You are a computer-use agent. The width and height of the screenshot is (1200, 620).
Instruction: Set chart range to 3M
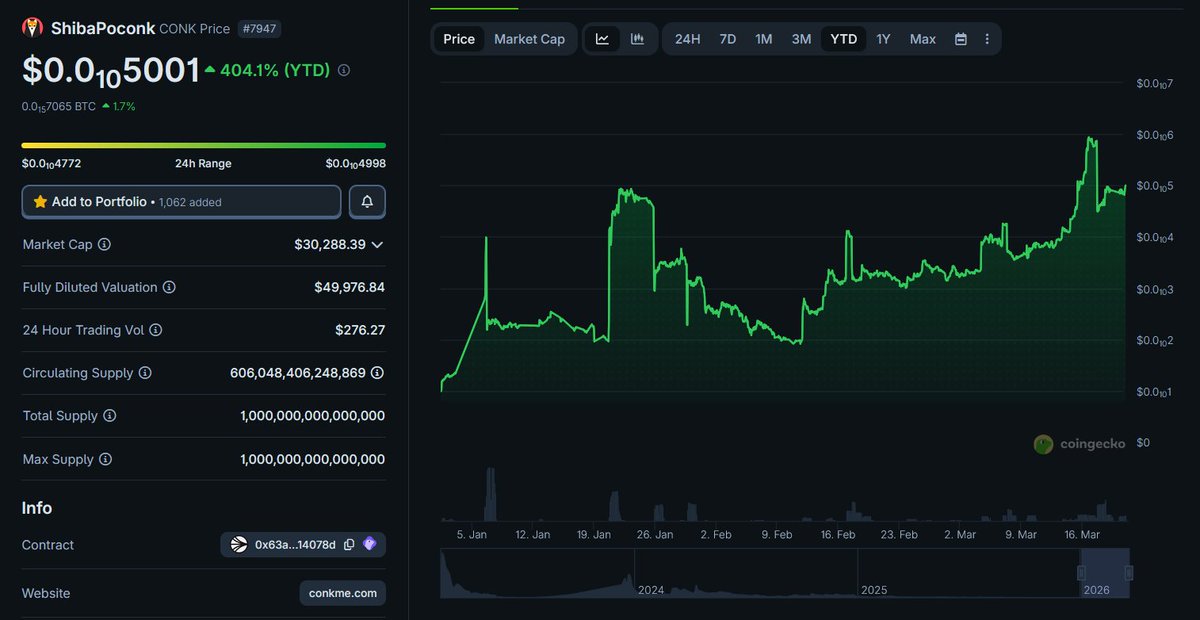[801, 39]
